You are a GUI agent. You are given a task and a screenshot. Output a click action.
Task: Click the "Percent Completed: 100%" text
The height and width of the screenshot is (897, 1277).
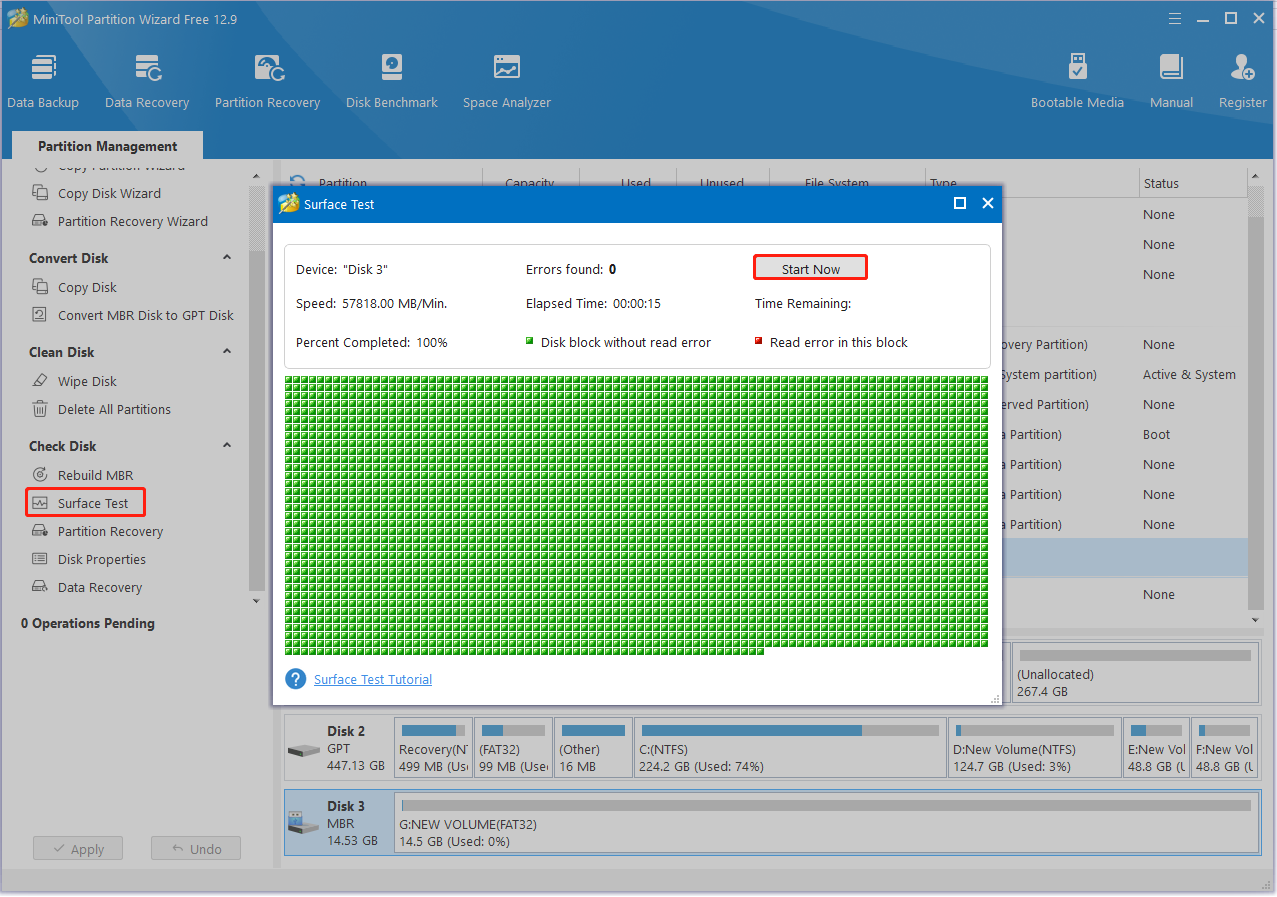[x=372, y=342]
